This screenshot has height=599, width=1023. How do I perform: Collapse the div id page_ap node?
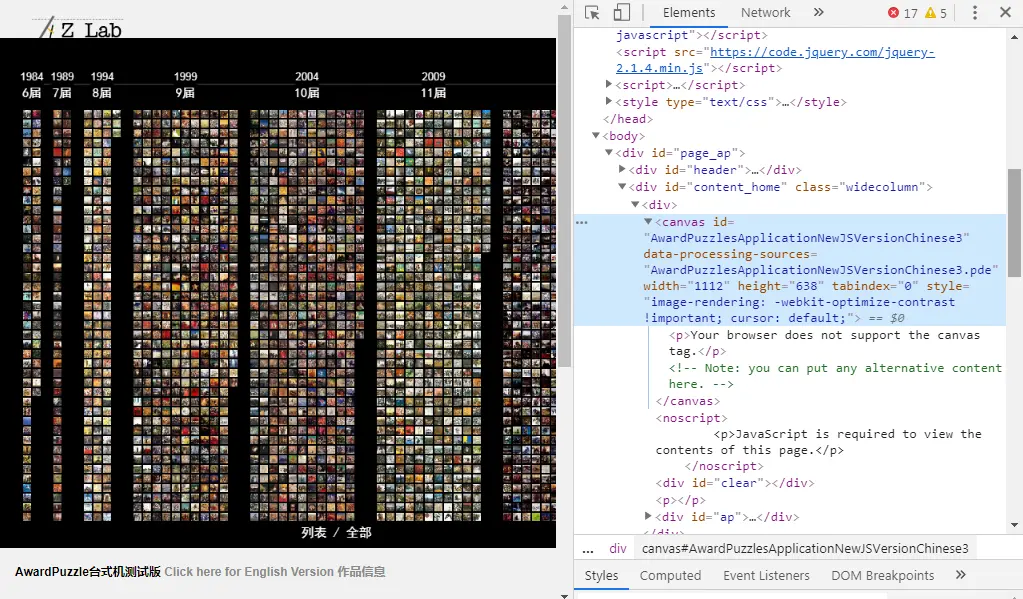click(x=609, y=152)
